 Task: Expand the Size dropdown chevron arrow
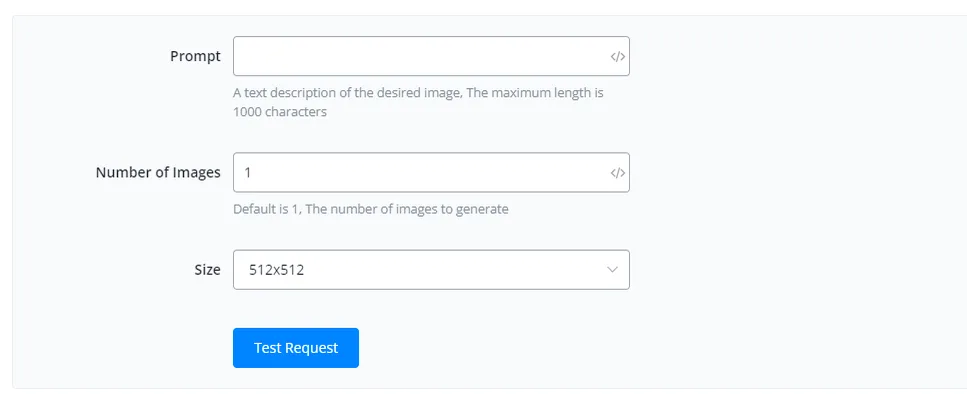point(612,269)
